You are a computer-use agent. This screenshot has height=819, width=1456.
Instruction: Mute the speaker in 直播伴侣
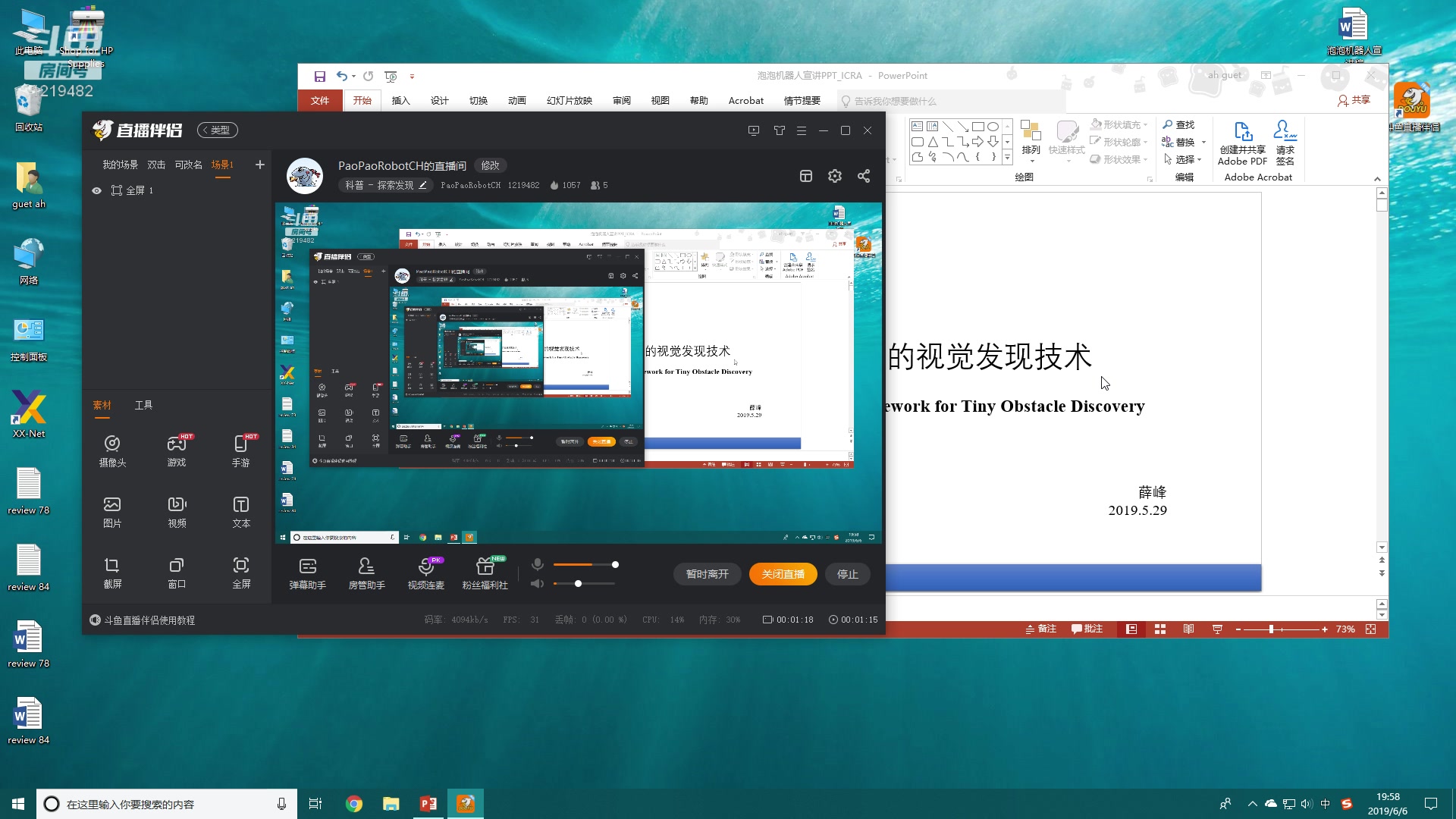pyautogui.click(x=537, y=583)
